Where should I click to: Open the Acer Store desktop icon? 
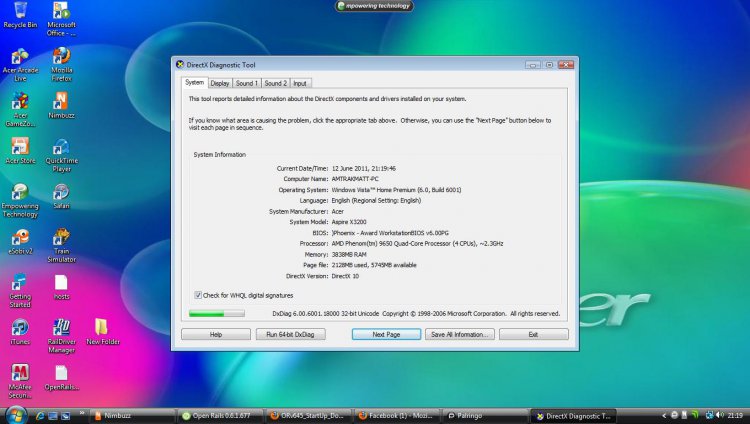[20, 151]
